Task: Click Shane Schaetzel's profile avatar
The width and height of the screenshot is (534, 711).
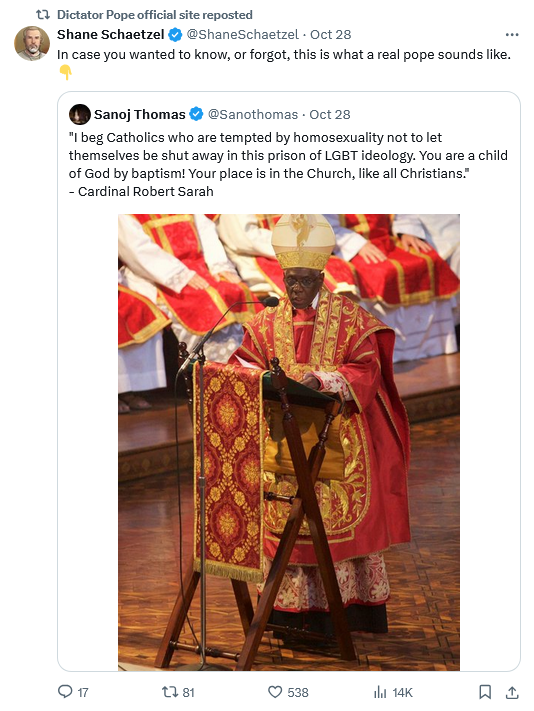Action: [x=32, y=43]
